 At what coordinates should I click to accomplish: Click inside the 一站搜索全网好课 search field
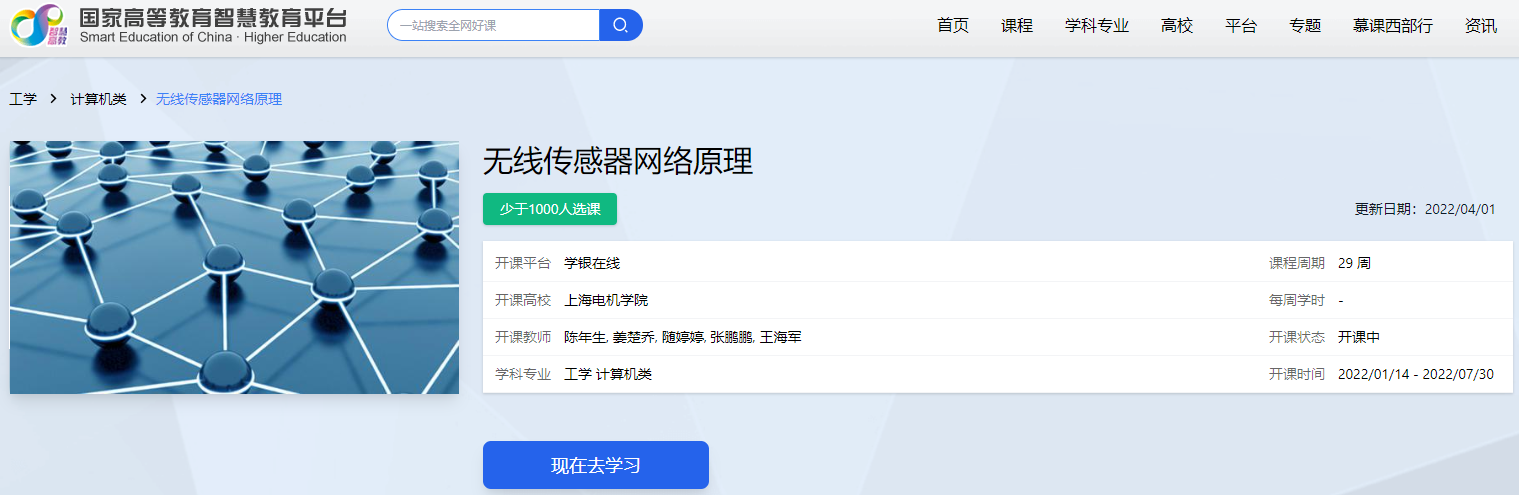pos(492,25)
